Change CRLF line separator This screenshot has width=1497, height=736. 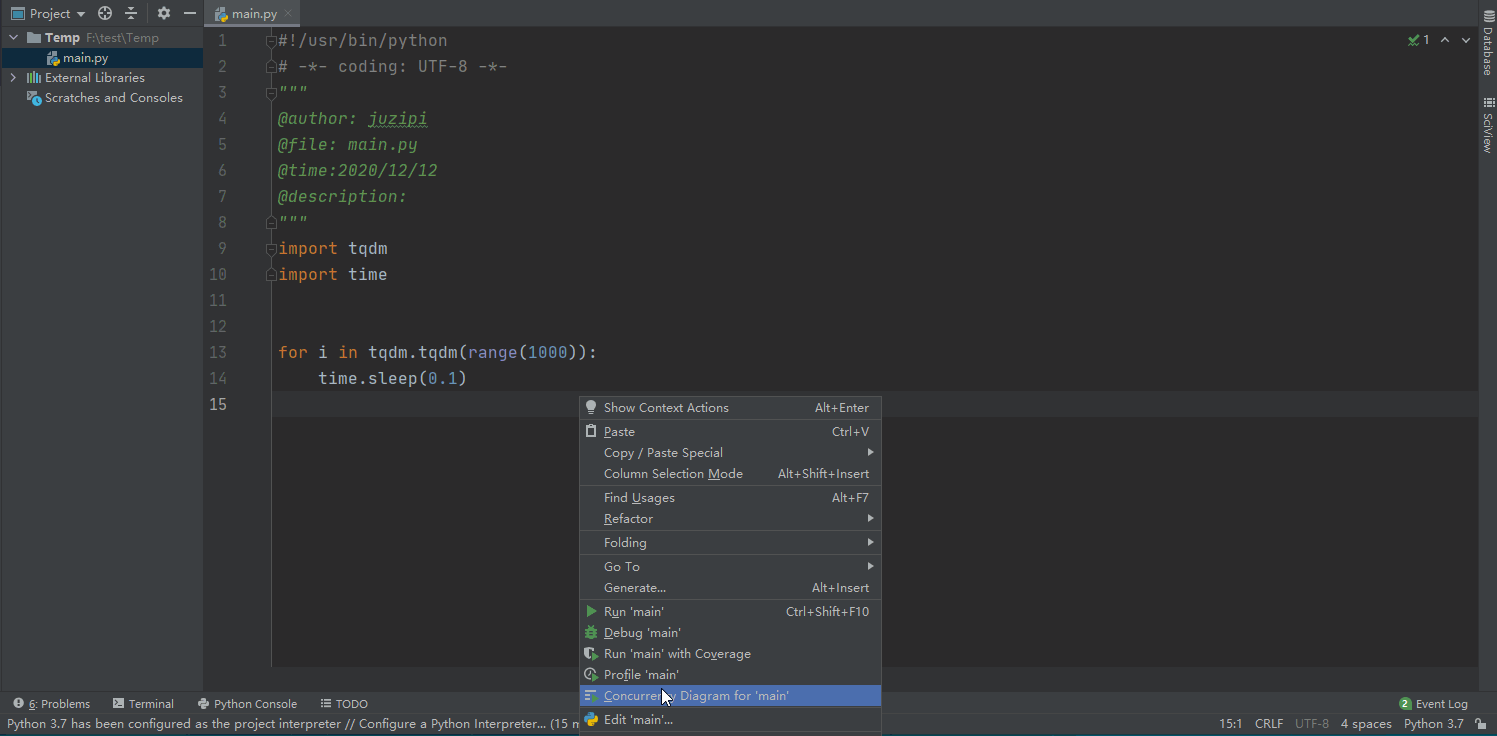(1269, 724)
